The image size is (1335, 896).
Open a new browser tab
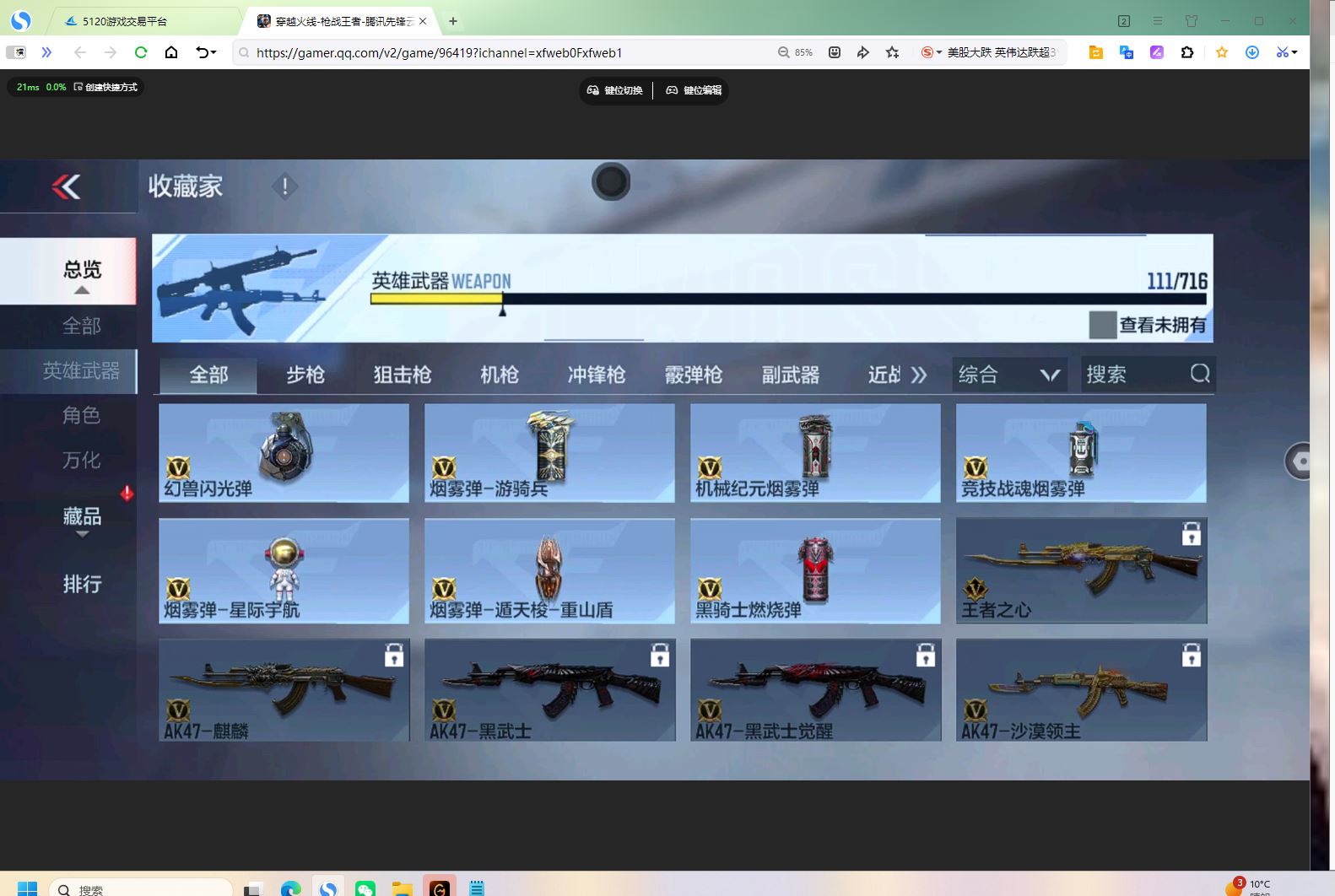(x=453, y=21)
